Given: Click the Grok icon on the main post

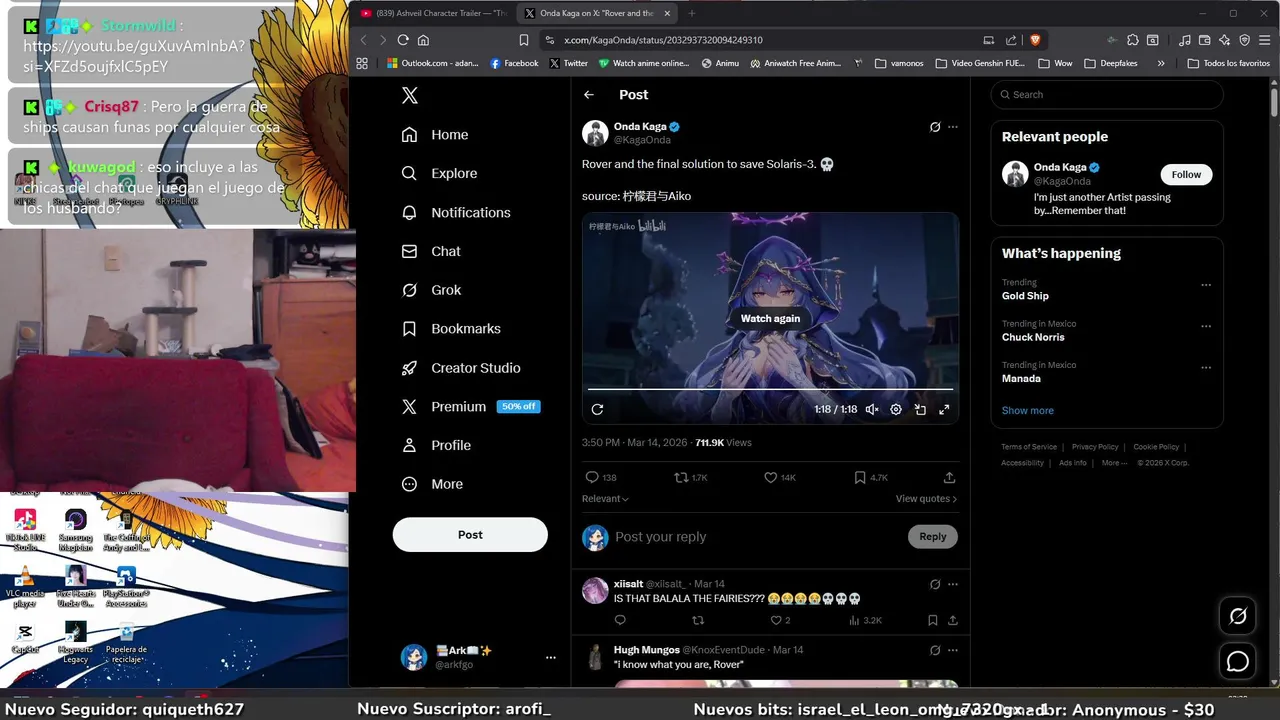Looking at the screenshot, I should click(x=935, y=127).
